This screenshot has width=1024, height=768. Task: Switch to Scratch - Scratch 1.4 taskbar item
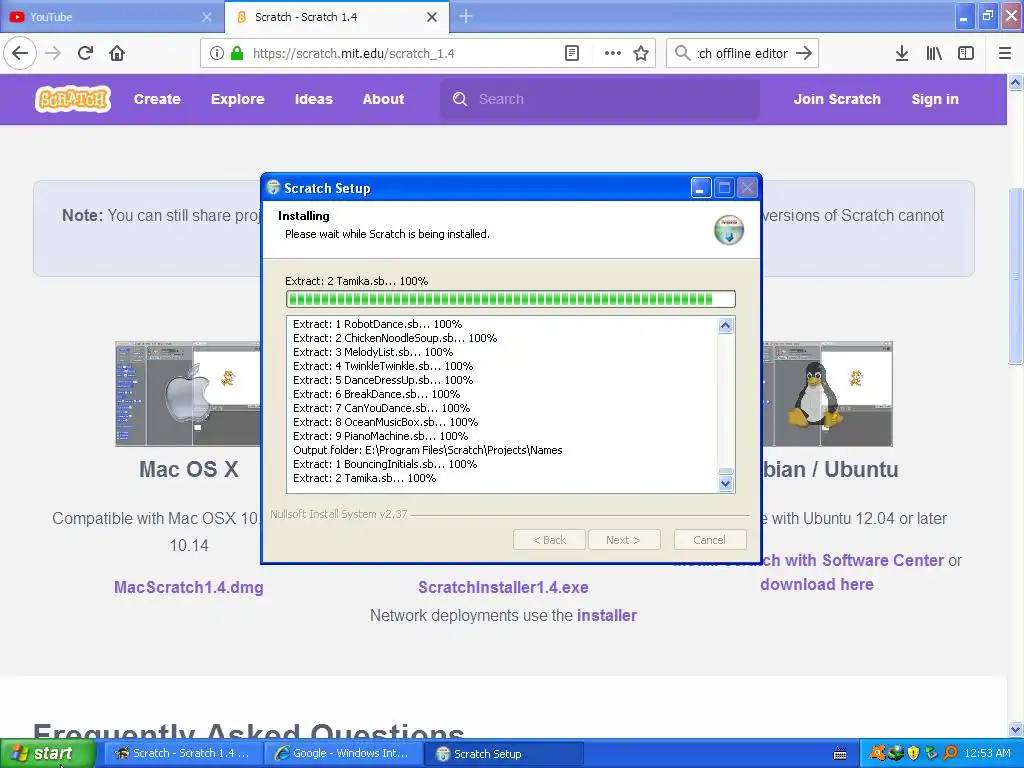click(x=182, y=754)
